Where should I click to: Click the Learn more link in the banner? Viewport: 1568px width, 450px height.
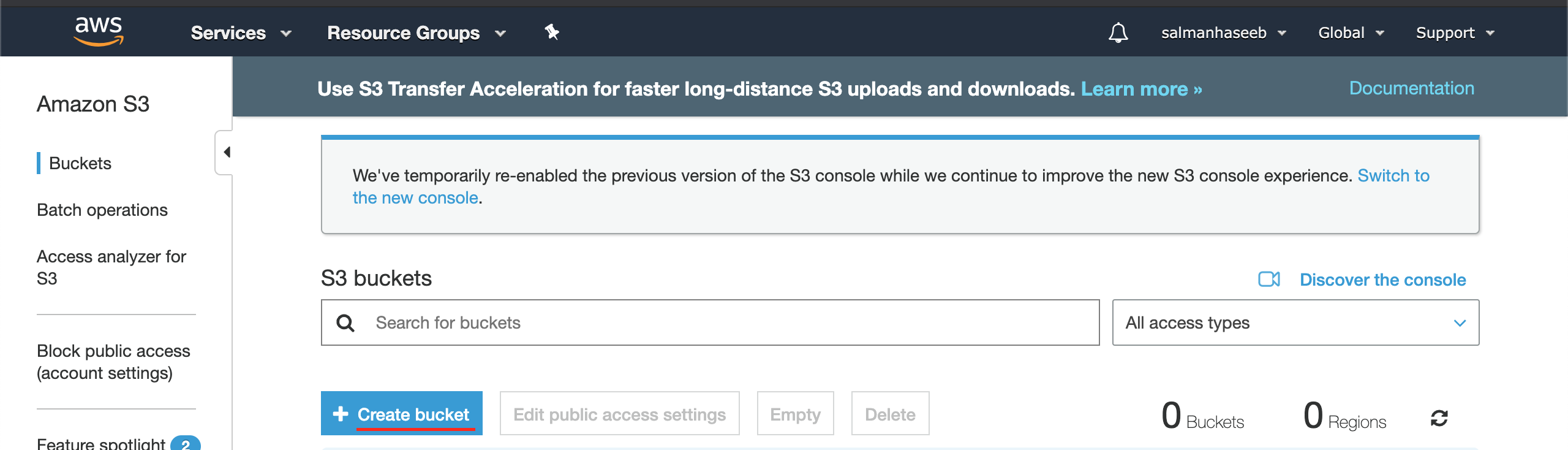[1141, 90]
